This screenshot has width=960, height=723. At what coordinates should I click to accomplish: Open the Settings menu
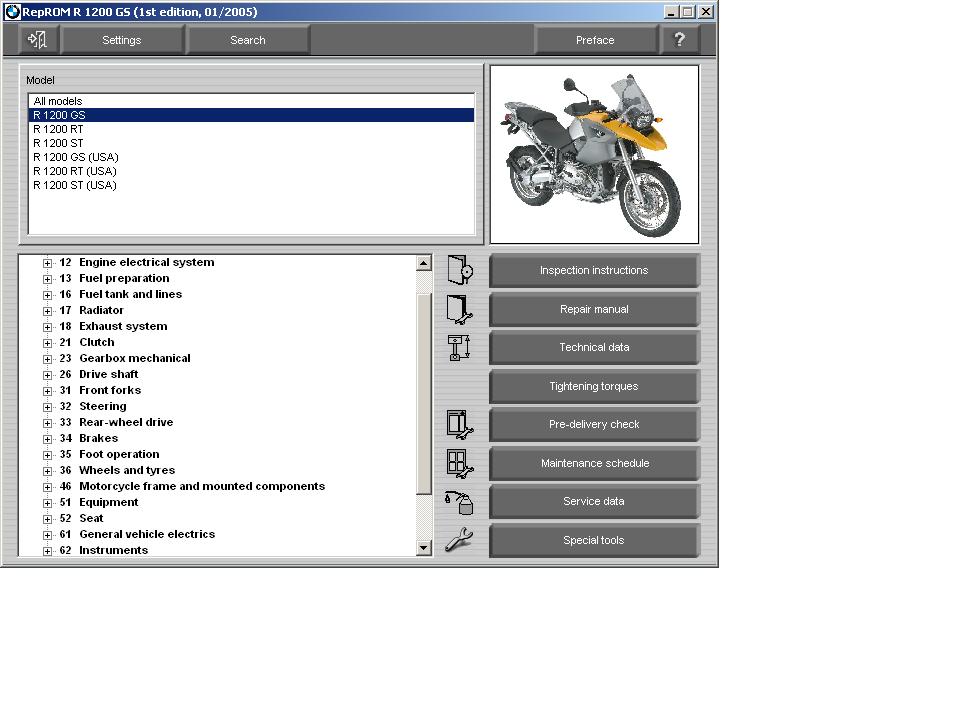pyautogui.click(x=122, y=40)
